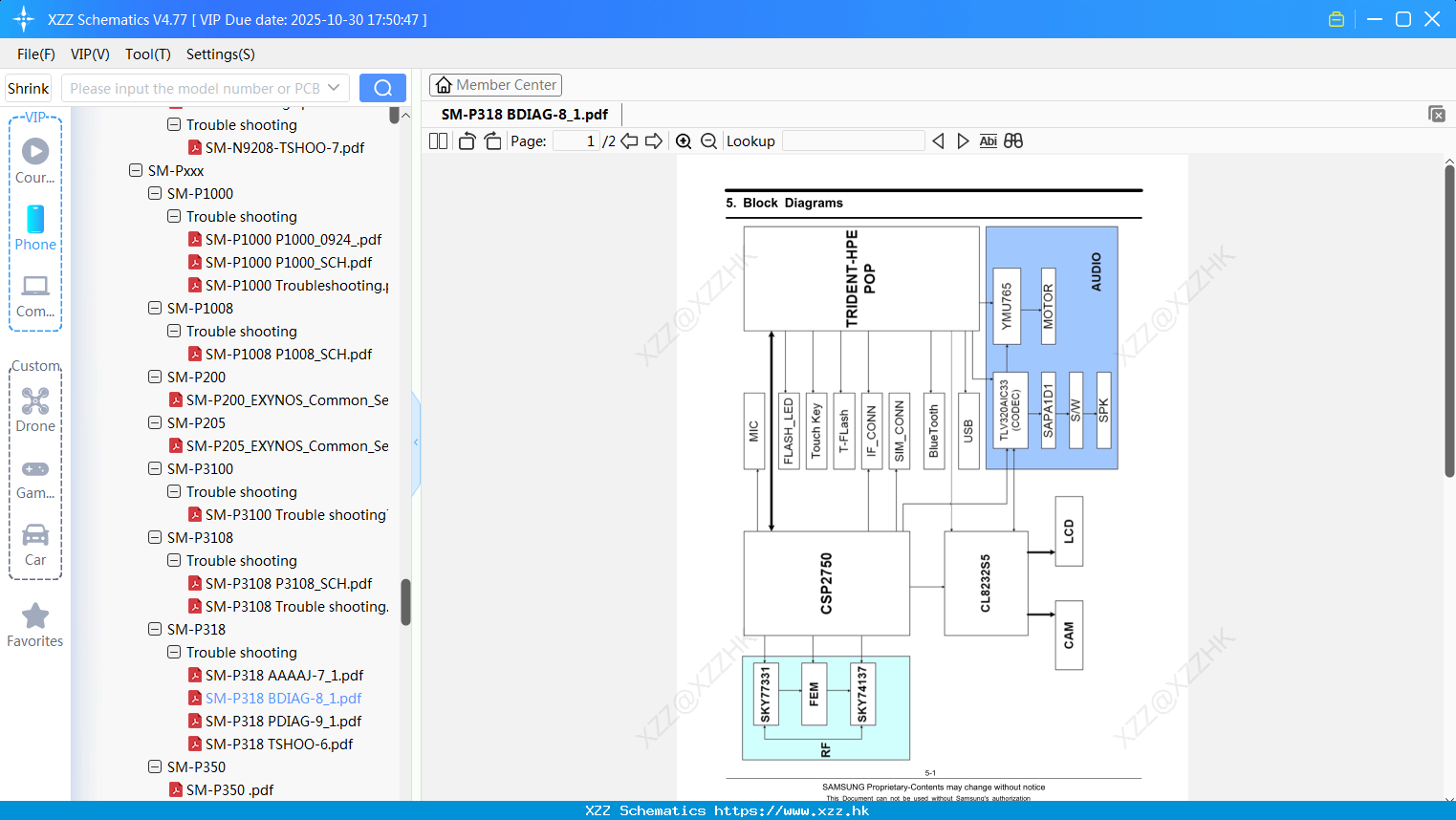Open SM-N9208-TSHOO-7.pdf file
Image resolution: width=1456 pixels, height=820 pixels.
coord(285,148)
